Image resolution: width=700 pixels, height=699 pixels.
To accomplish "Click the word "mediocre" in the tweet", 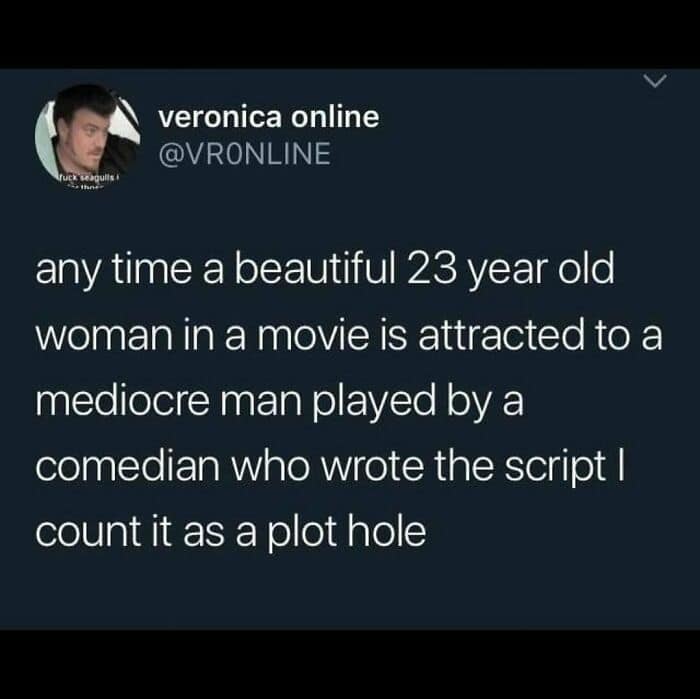I will [x=122, y=401].
